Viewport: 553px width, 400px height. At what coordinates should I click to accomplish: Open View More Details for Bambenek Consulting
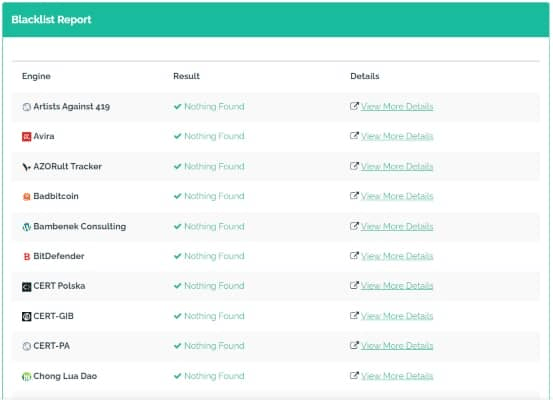tap(397, 226)
